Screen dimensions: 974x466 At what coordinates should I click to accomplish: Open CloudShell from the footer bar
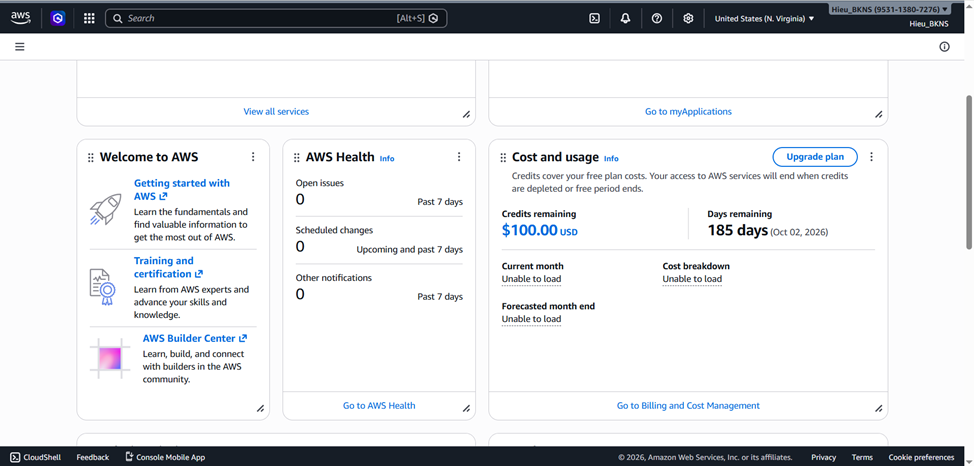35,457
